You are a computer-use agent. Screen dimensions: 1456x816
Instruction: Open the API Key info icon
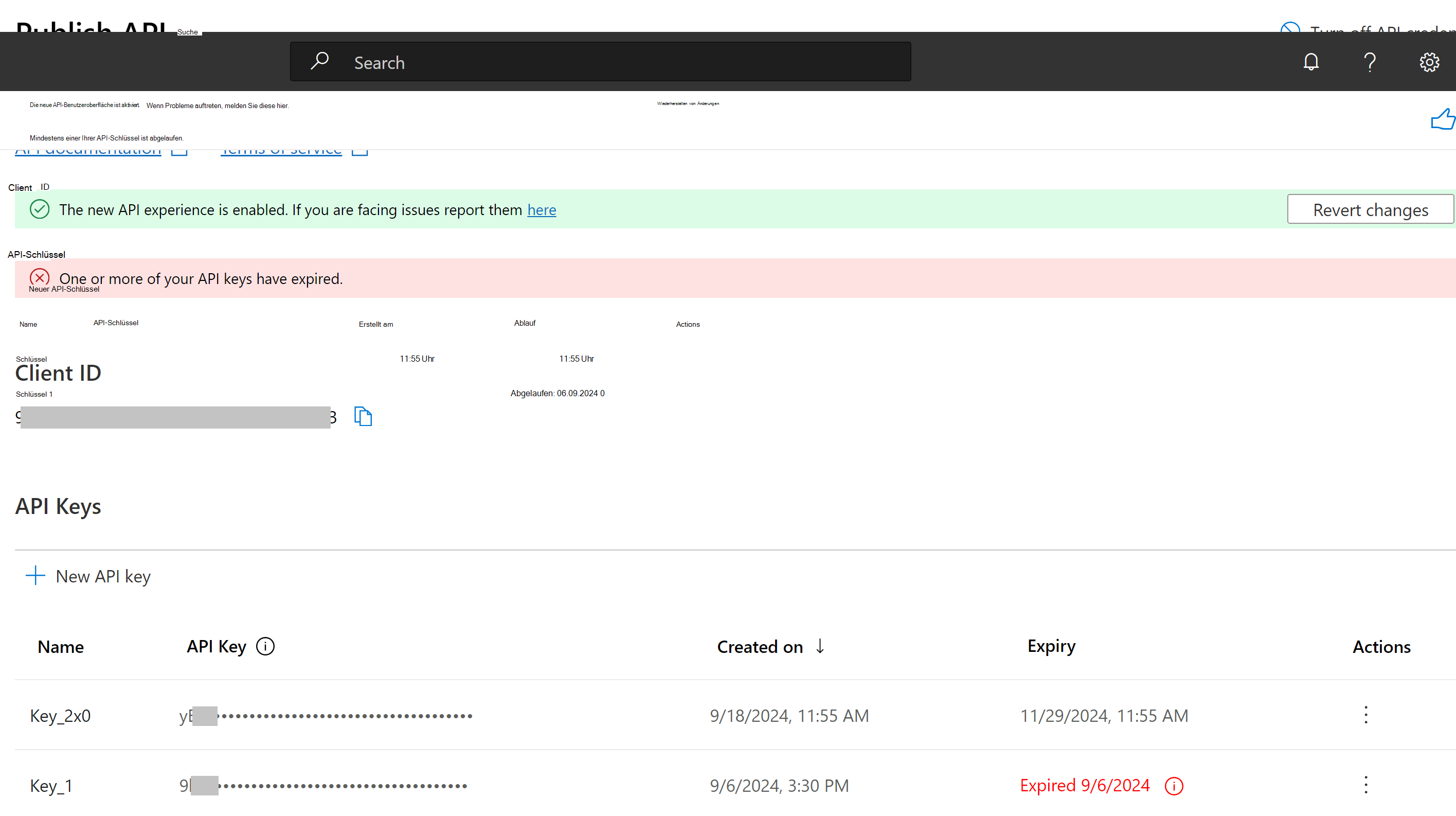click(x=265, y=646)
